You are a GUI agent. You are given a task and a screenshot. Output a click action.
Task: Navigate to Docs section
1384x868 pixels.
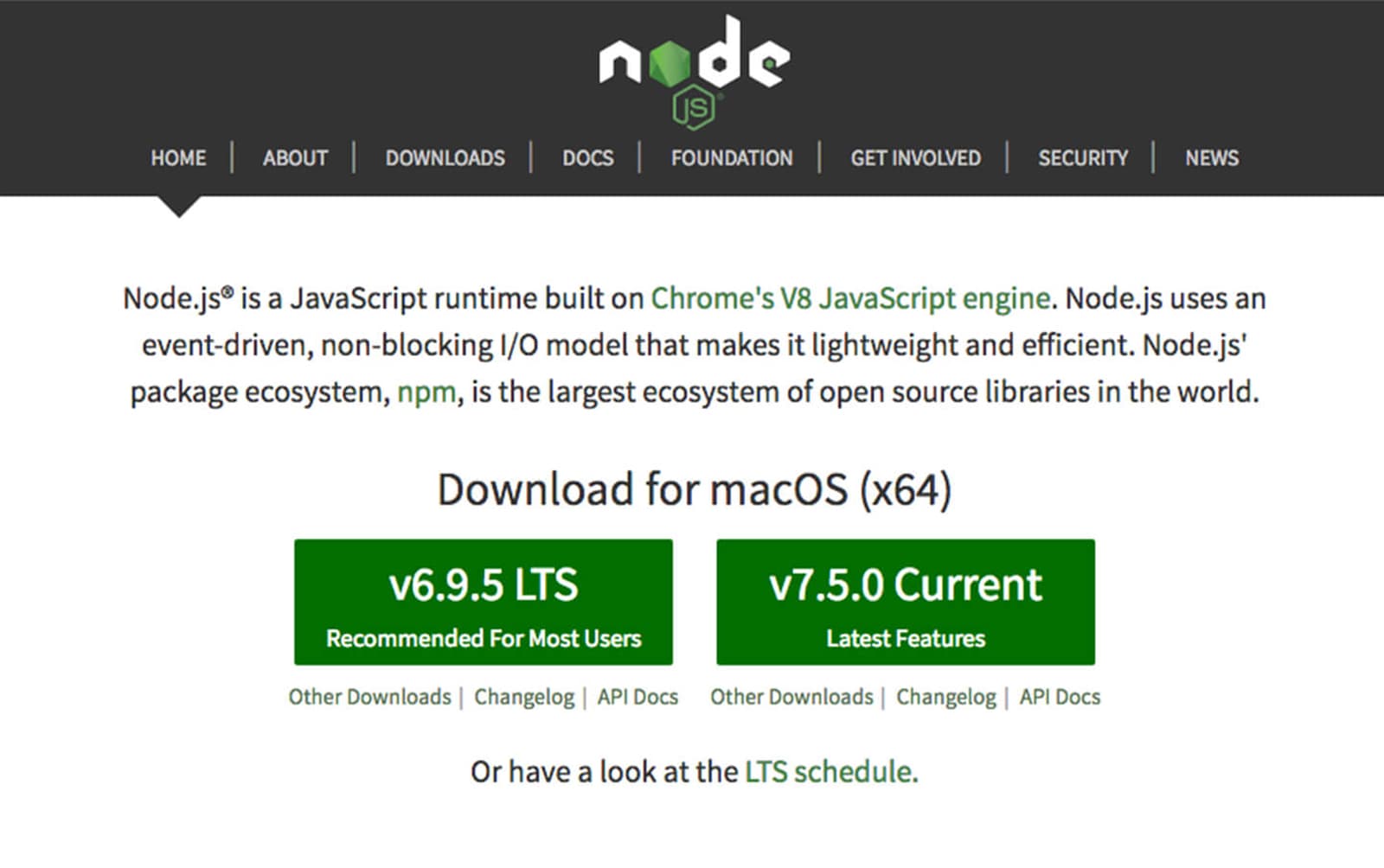click(587, 158)
